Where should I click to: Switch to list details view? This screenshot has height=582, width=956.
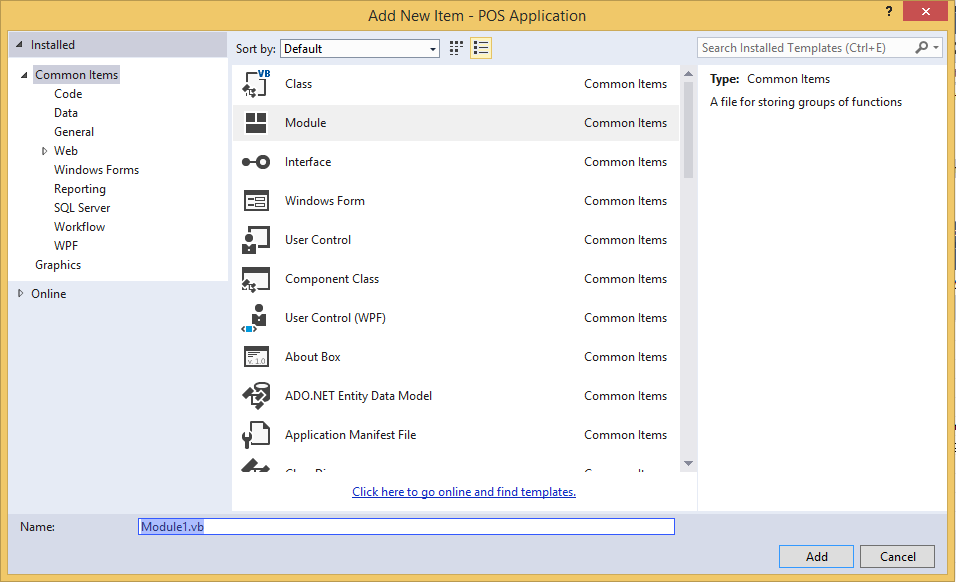pos(481,48)
